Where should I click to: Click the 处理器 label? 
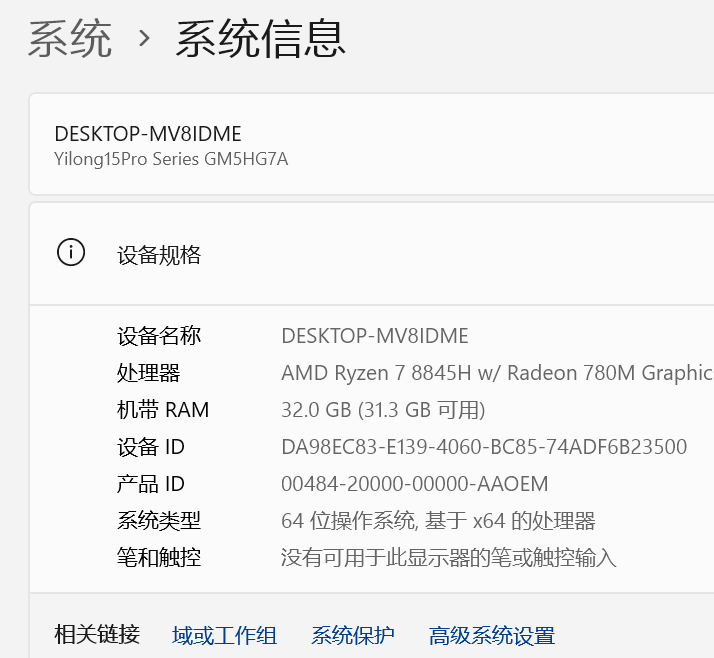click(148, 373)
